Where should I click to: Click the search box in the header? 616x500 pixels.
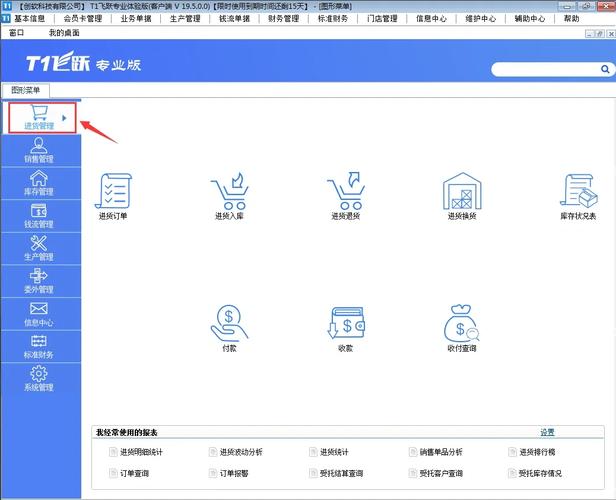(x=550, y=69)
